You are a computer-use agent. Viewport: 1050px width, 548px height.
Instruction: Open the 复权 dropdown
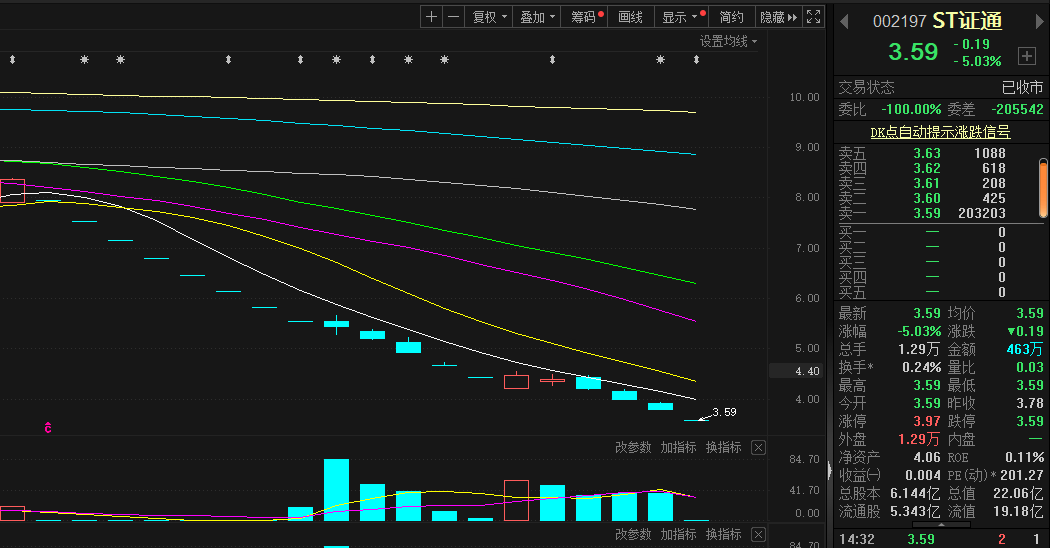click(490, 17)
